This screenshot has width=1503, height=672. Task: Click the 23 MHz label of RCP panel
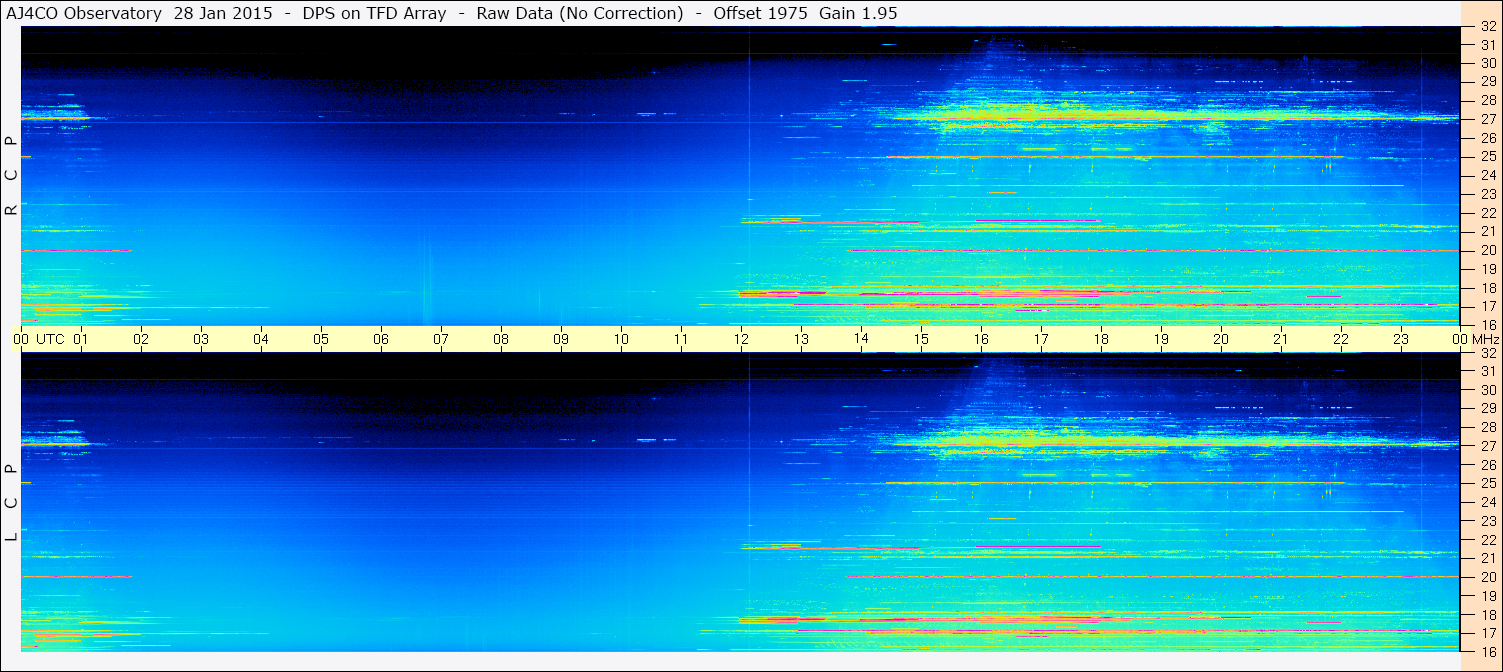tap(1488, 194)
